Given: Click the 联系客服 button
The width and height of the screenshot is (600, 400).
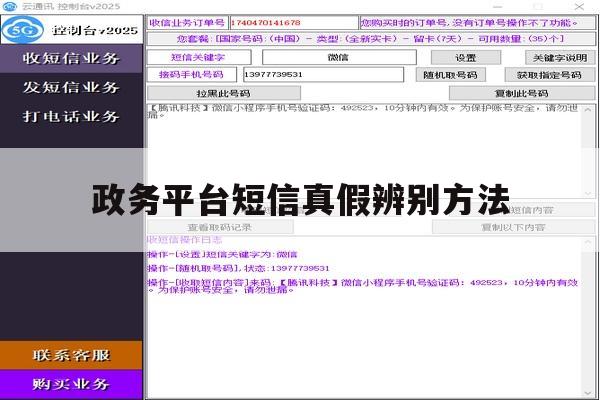Looking at the screenshot, I should pos(71,355).
